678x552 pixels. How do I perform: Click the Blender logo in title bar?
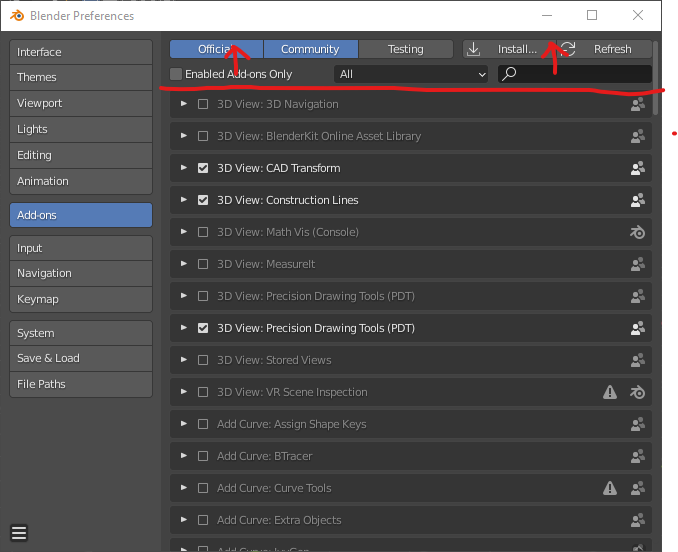[17, 16]
